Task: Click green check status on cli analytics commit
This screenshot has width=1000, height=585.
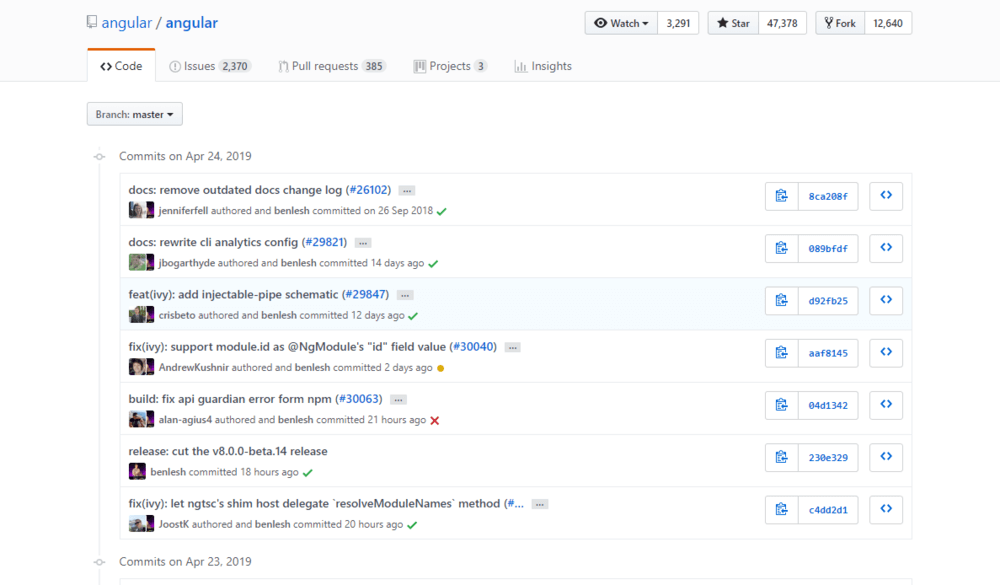Action: click(x=433, y=263)
